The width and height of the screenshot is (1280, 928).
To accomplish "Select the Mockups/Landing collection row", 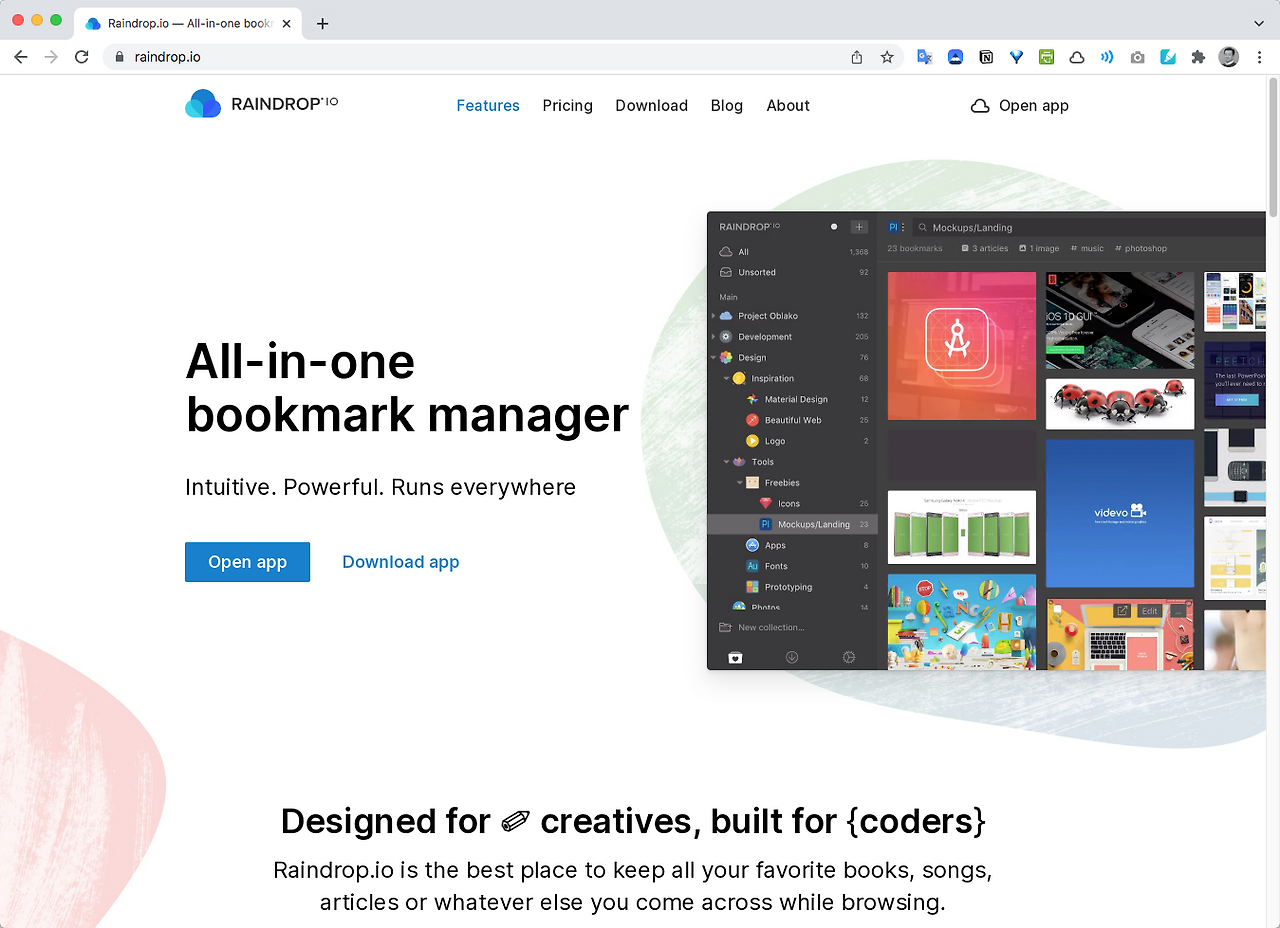I will (792, 524).
